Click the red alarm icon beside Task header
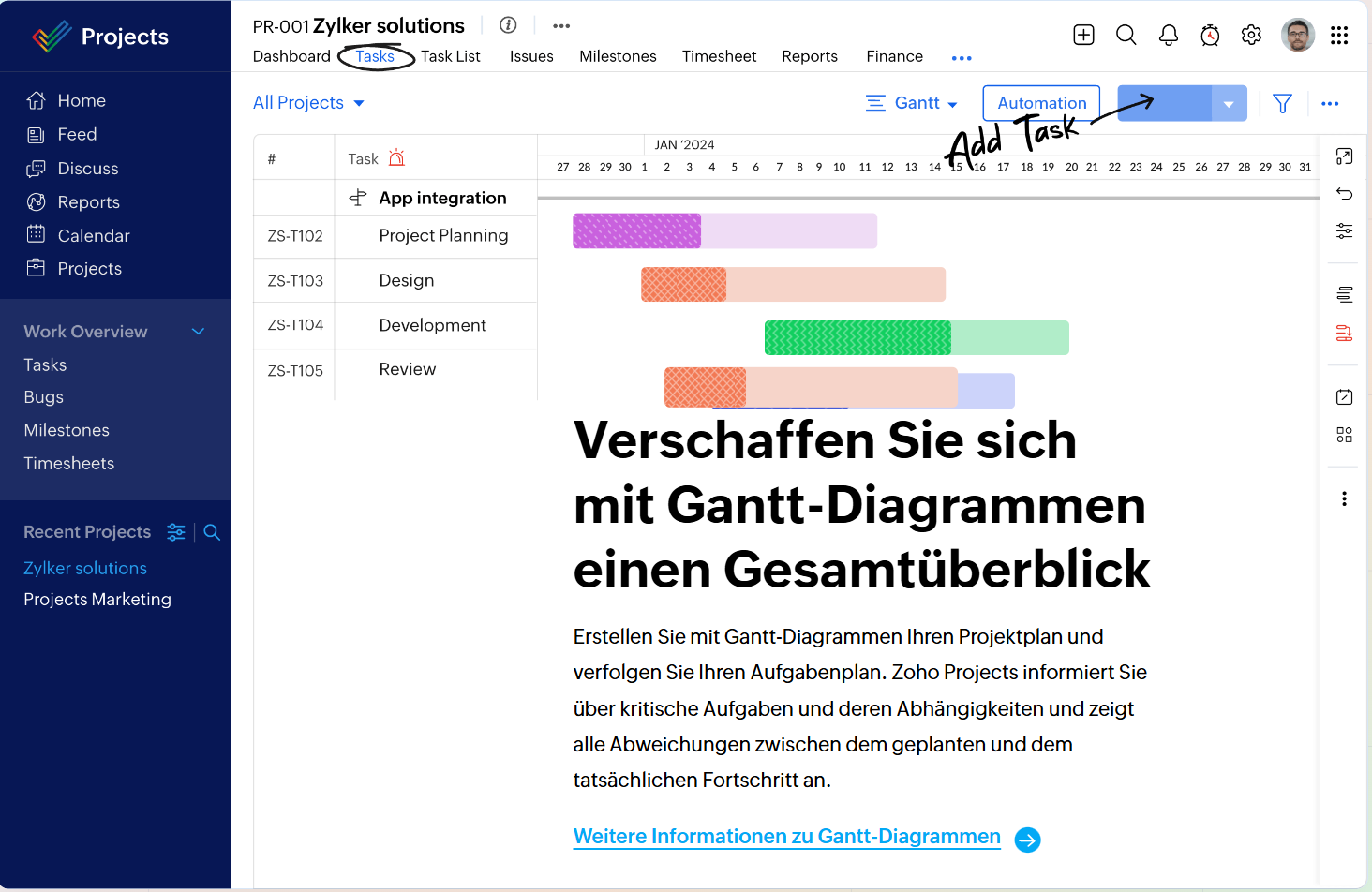Image resolution: width=1372 pixels, height=892 pixels. pos(396,157)
